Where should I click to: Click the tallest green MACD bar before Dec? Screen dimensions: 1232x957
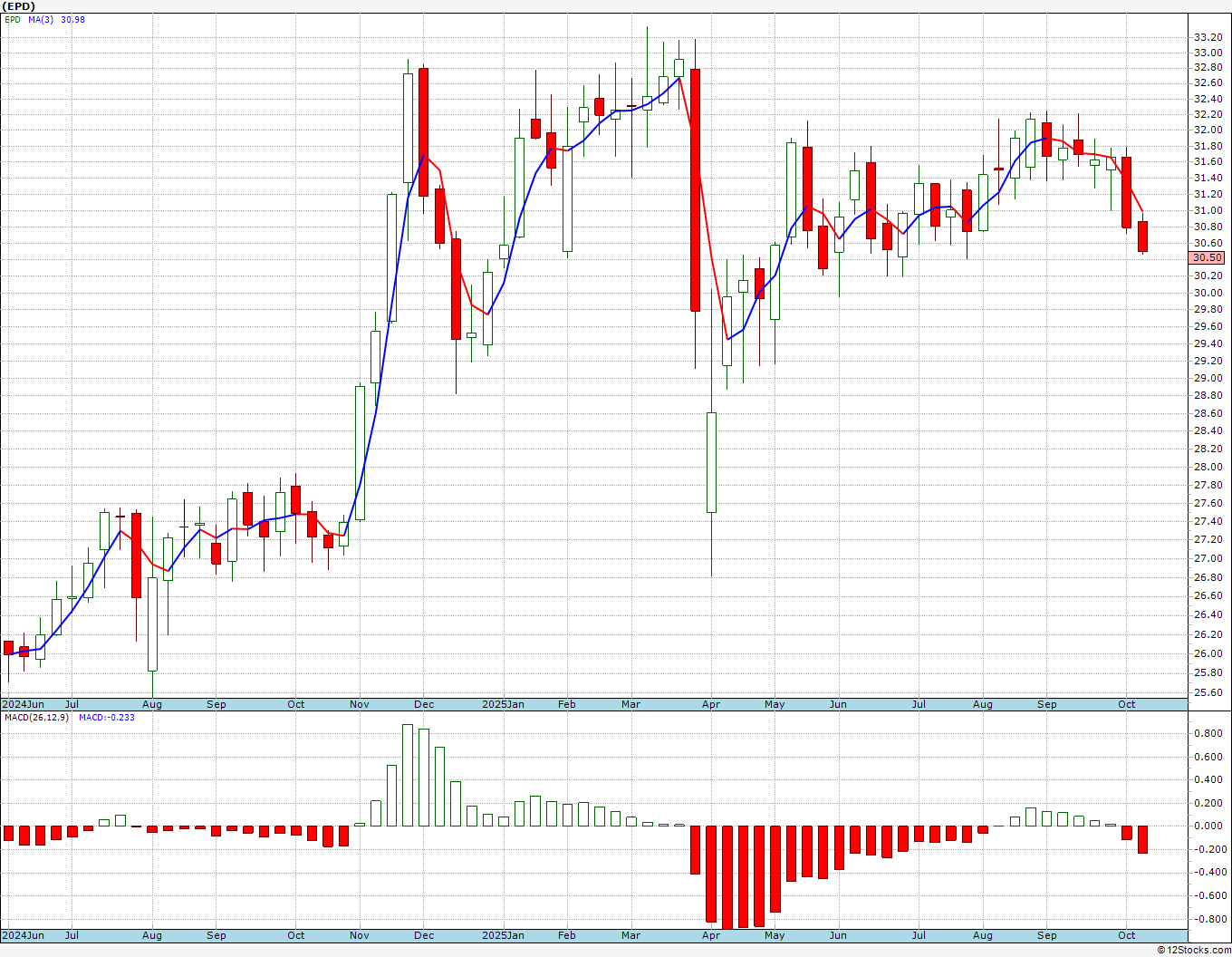tap(408, 775)
